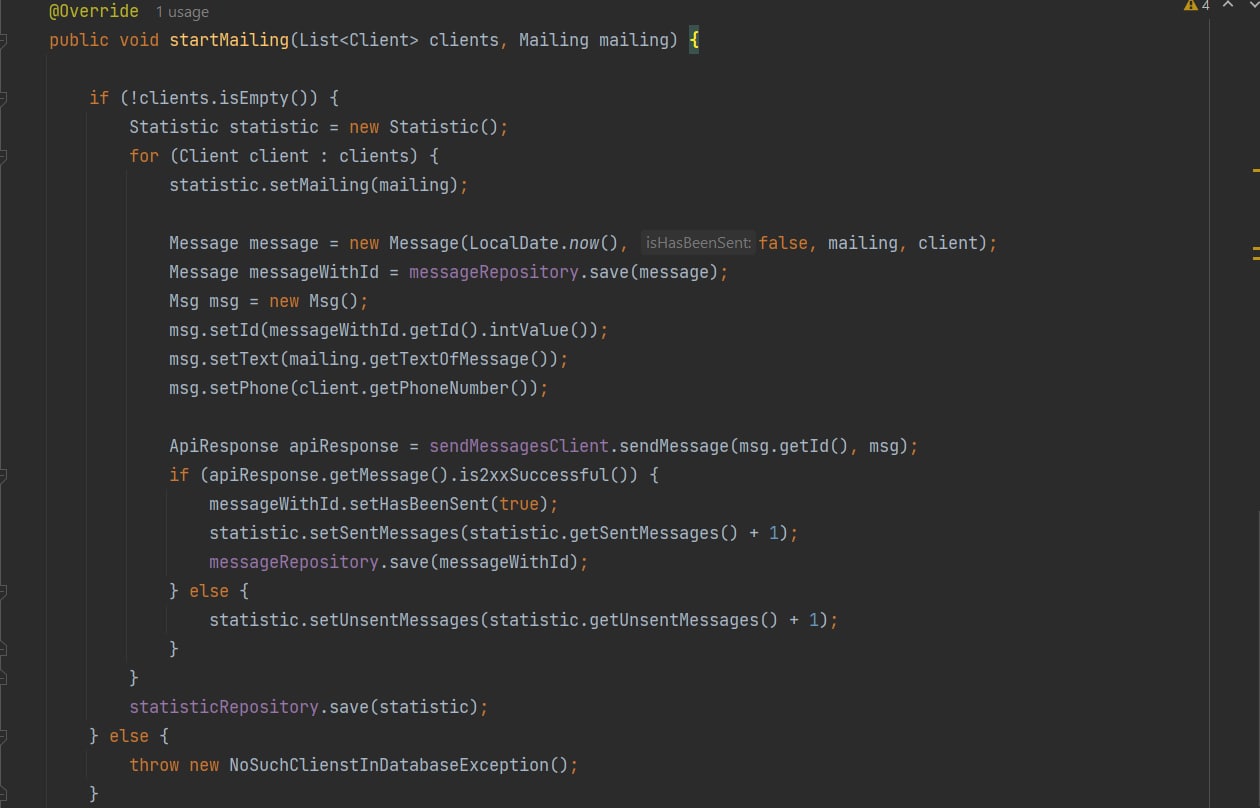Click the isHasBeenSent parameter inlay hint

click(x=698, y=242)
